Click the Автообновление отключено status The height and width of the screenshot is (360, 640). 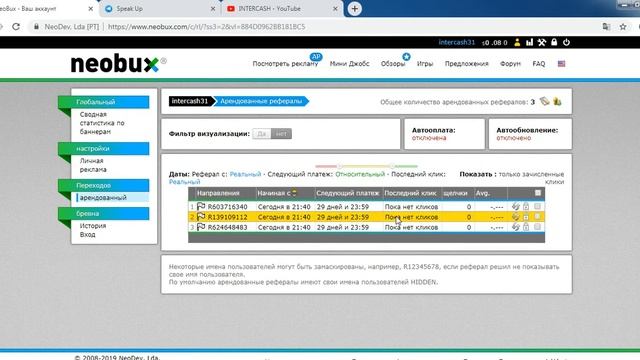513,138
